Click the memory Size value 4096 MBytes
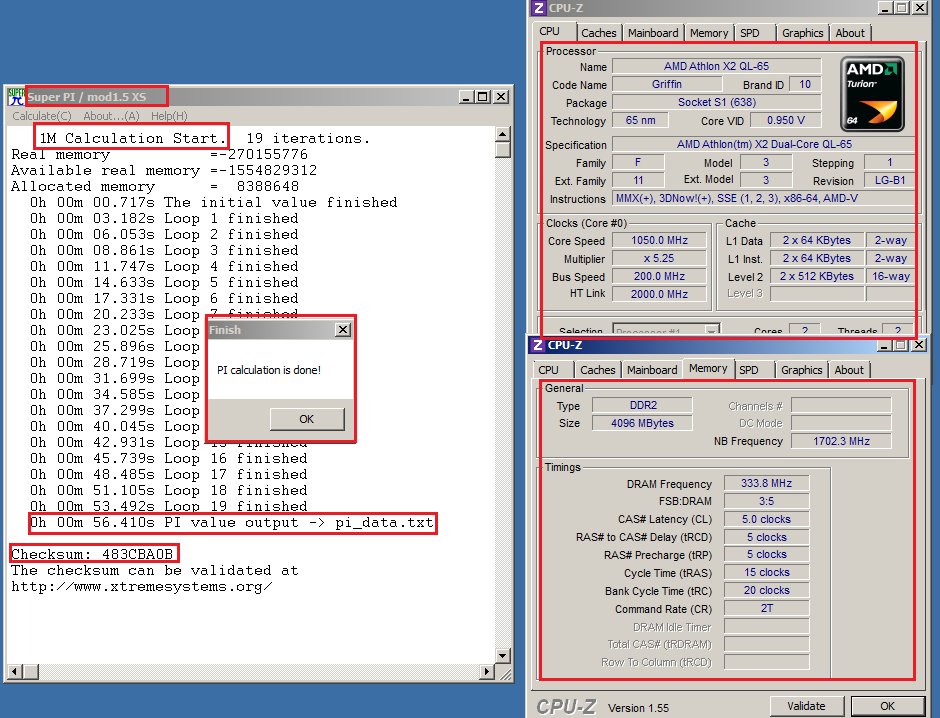The width and height of the screenshot is (940, 718). [x=643, y=423]
